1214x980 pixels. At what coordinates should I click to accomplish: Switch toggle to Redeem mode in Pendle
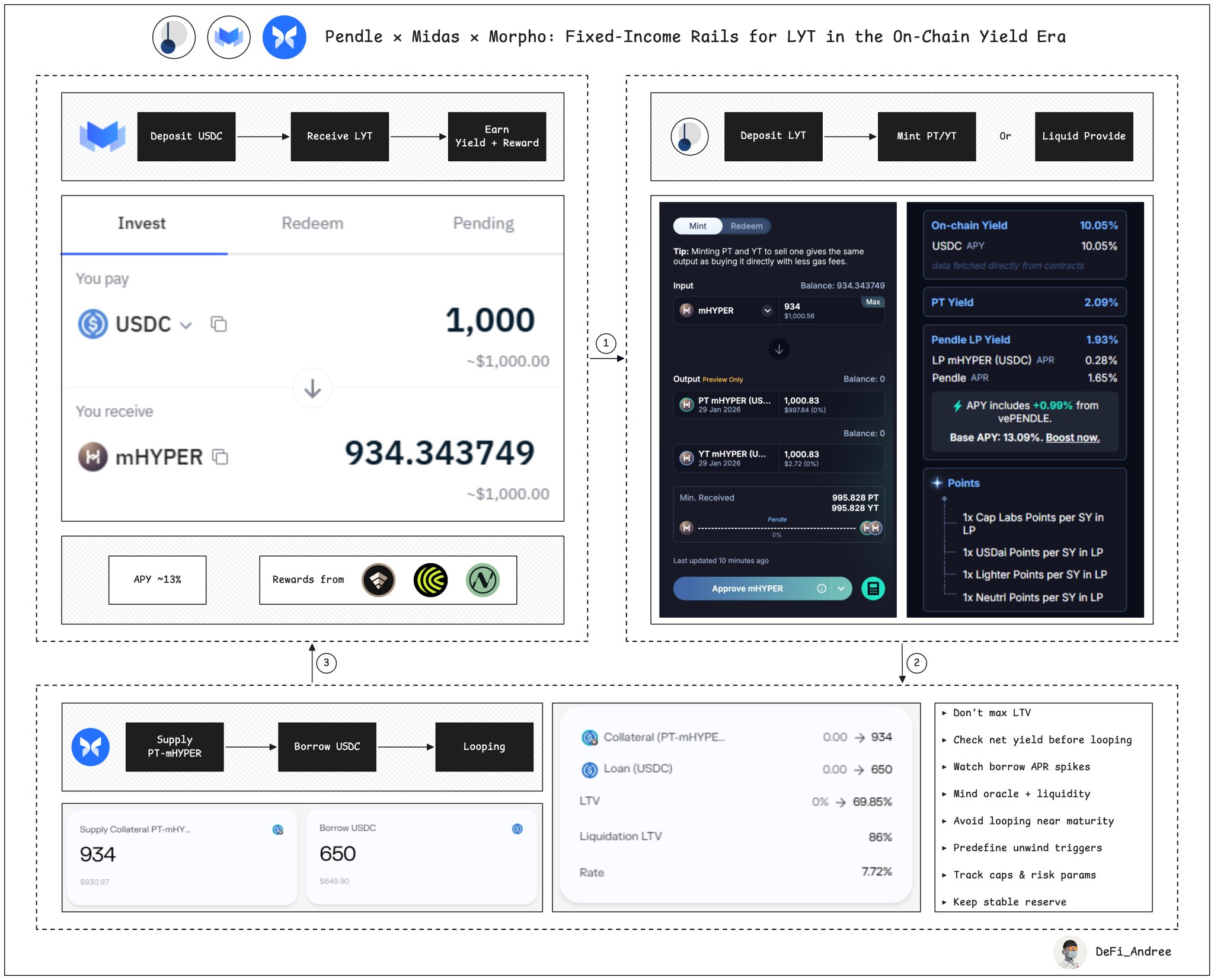[x=746, y=226]
